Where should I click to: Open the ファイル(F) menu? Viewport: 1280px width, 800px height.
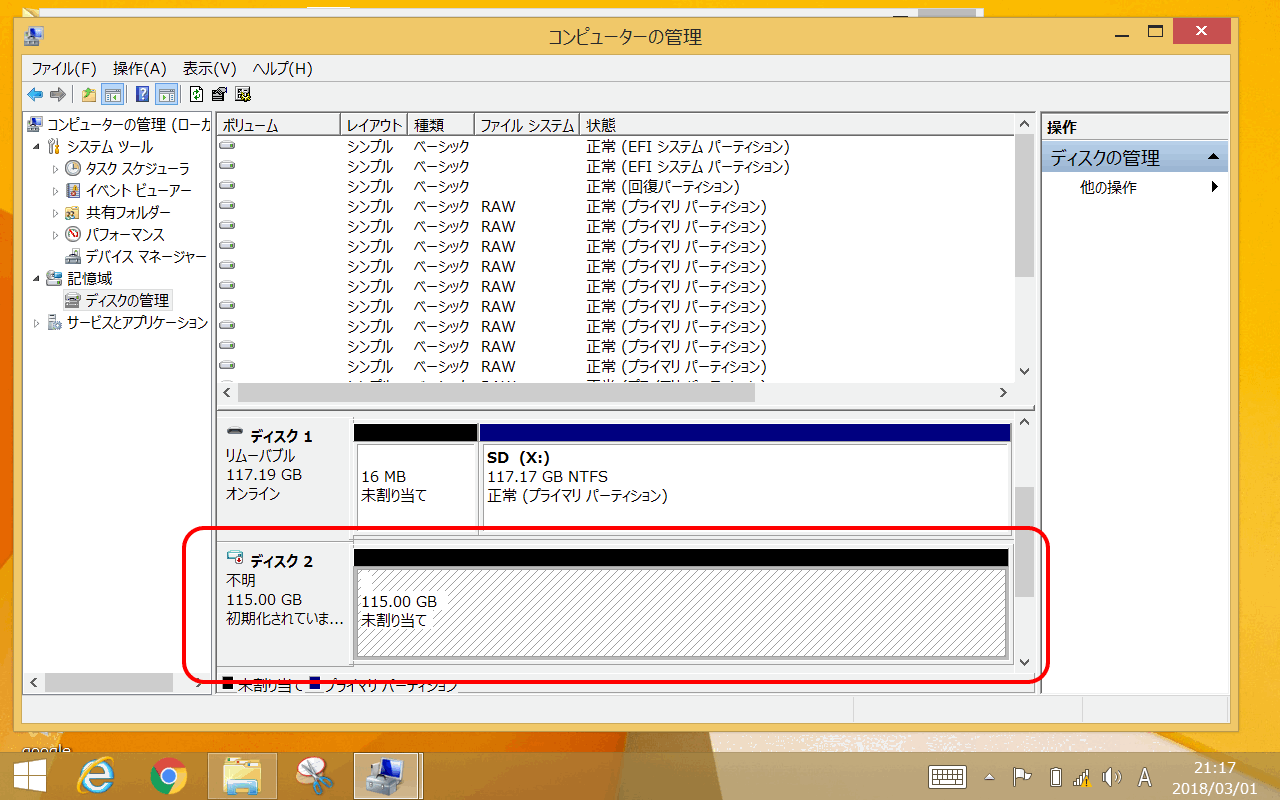pyautogui.click(x=63, y=68)
